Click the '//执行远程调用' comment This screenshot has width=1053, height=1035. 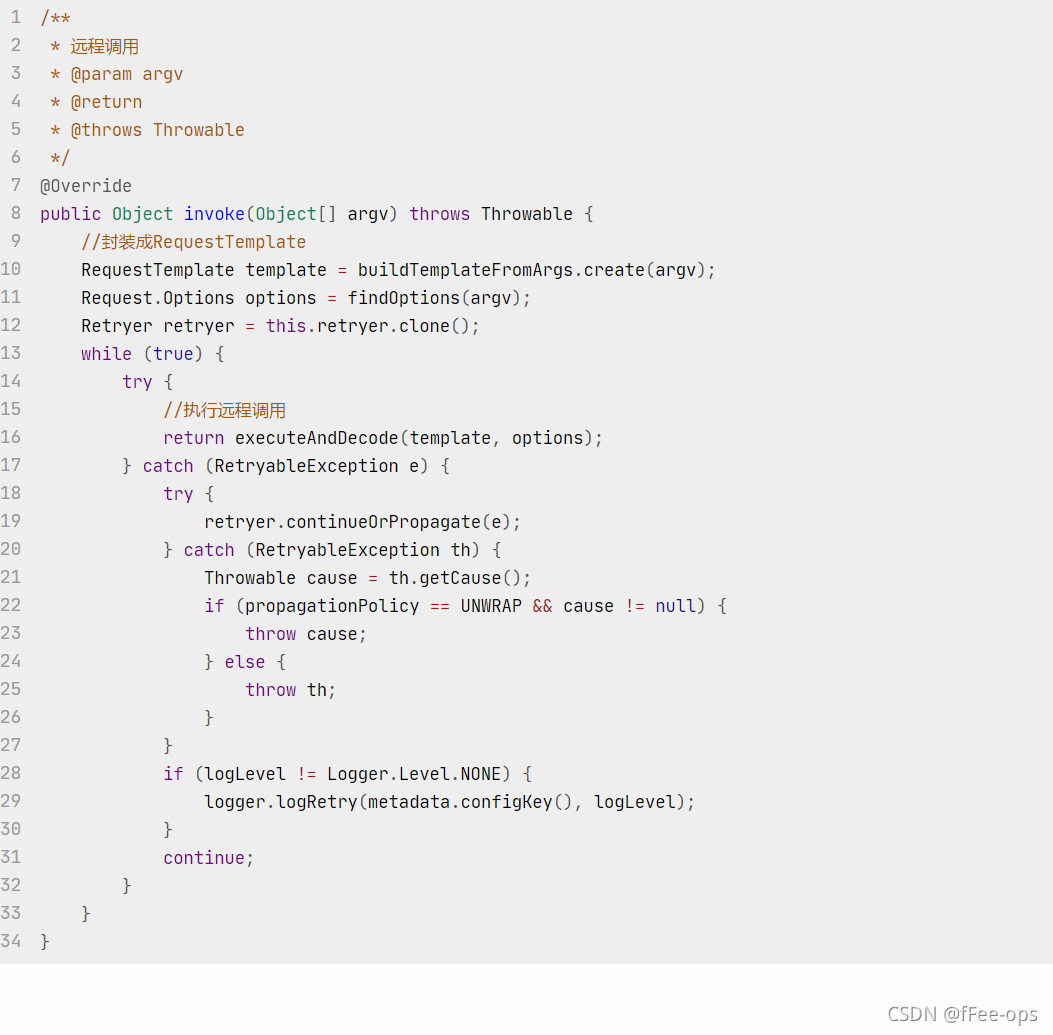point(224,410)
